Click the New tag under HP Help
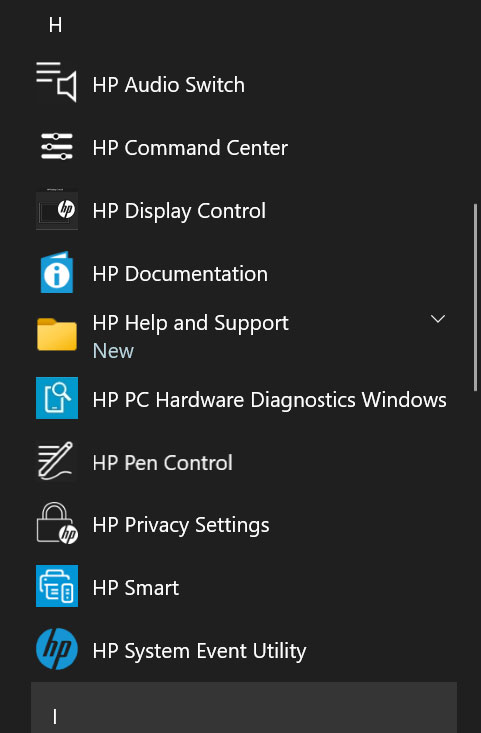 point(113,351)
